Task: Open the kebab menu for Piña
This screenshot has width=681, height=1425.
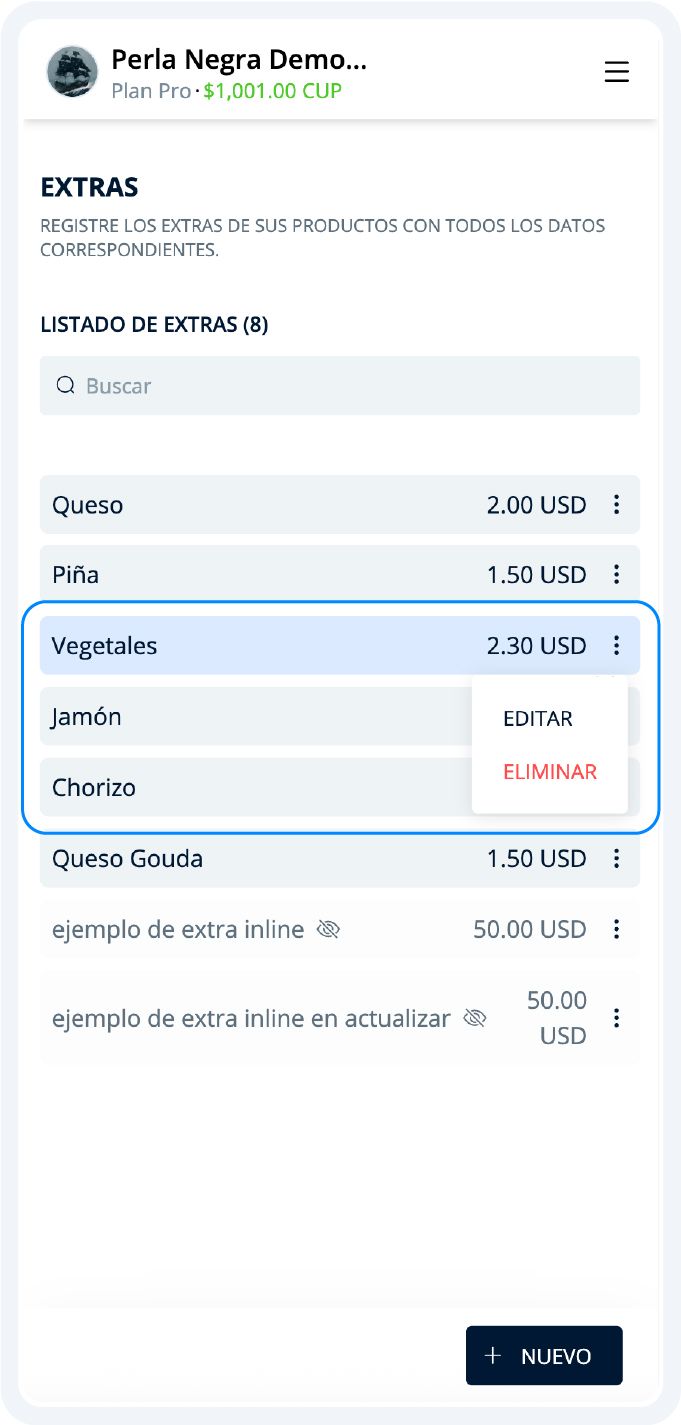Action: coord(617,575)
